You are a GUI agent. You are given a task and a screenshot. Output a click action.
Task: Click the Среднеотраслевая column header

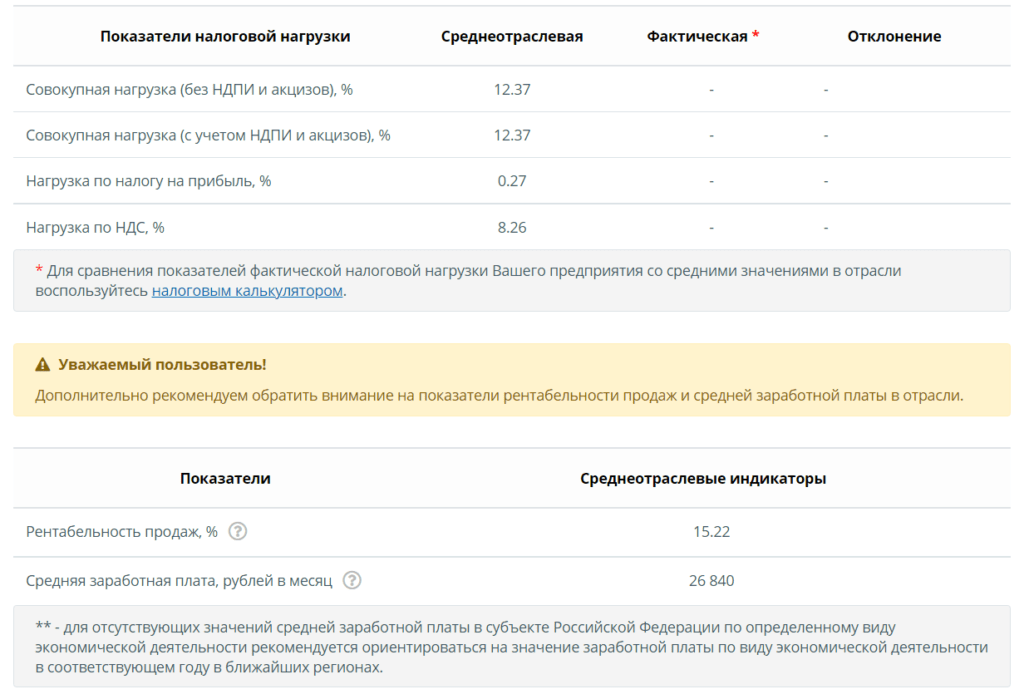pos(511,37)
